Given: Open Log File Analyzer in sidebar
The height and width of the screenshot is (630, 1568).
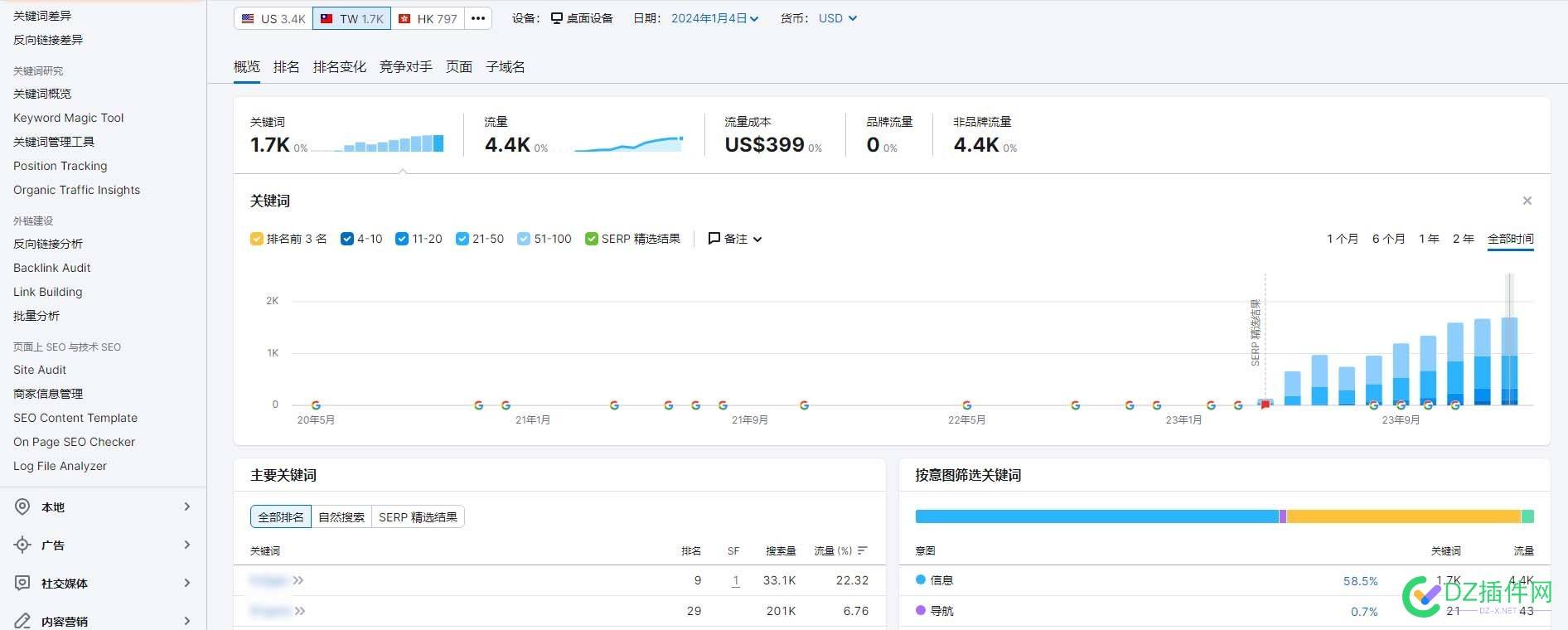Looking at the screenshot, I should click(60, 466).
